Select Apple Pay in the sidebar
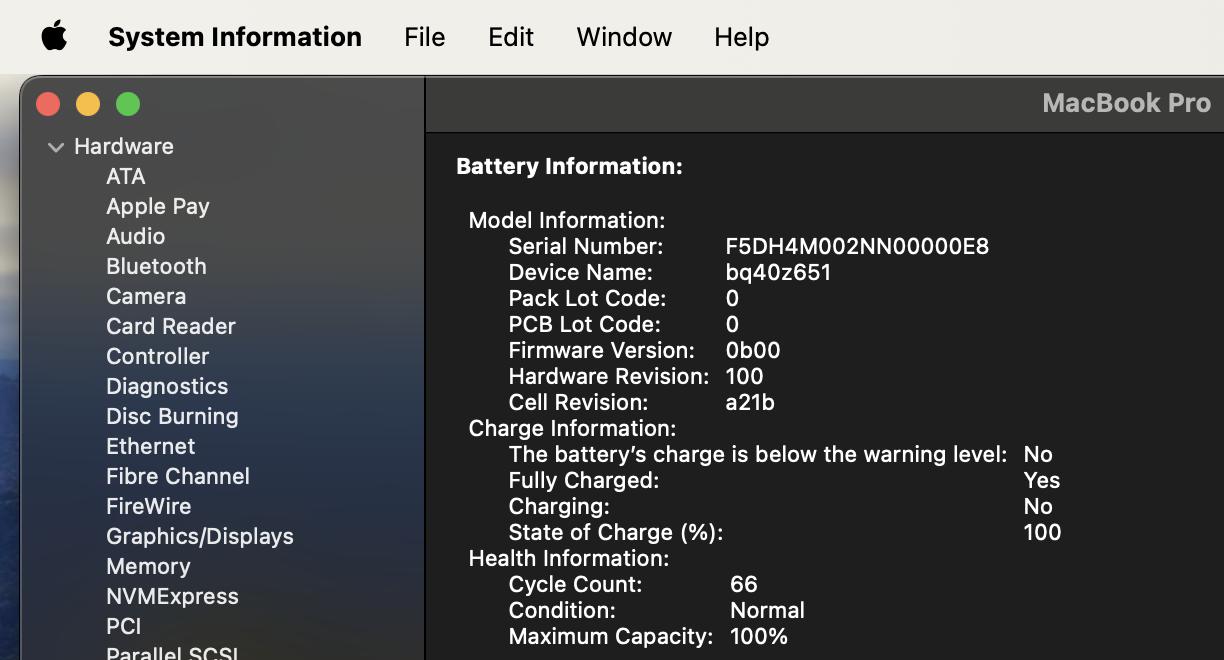 point(158,206)
